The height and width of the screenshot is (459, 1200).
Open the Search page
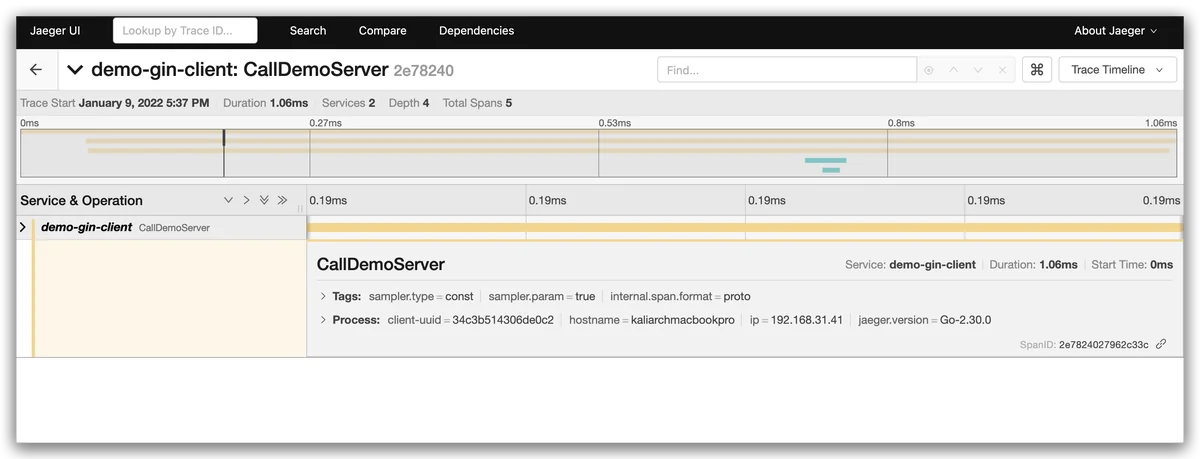pyautogui.click(x=308, y=31)
